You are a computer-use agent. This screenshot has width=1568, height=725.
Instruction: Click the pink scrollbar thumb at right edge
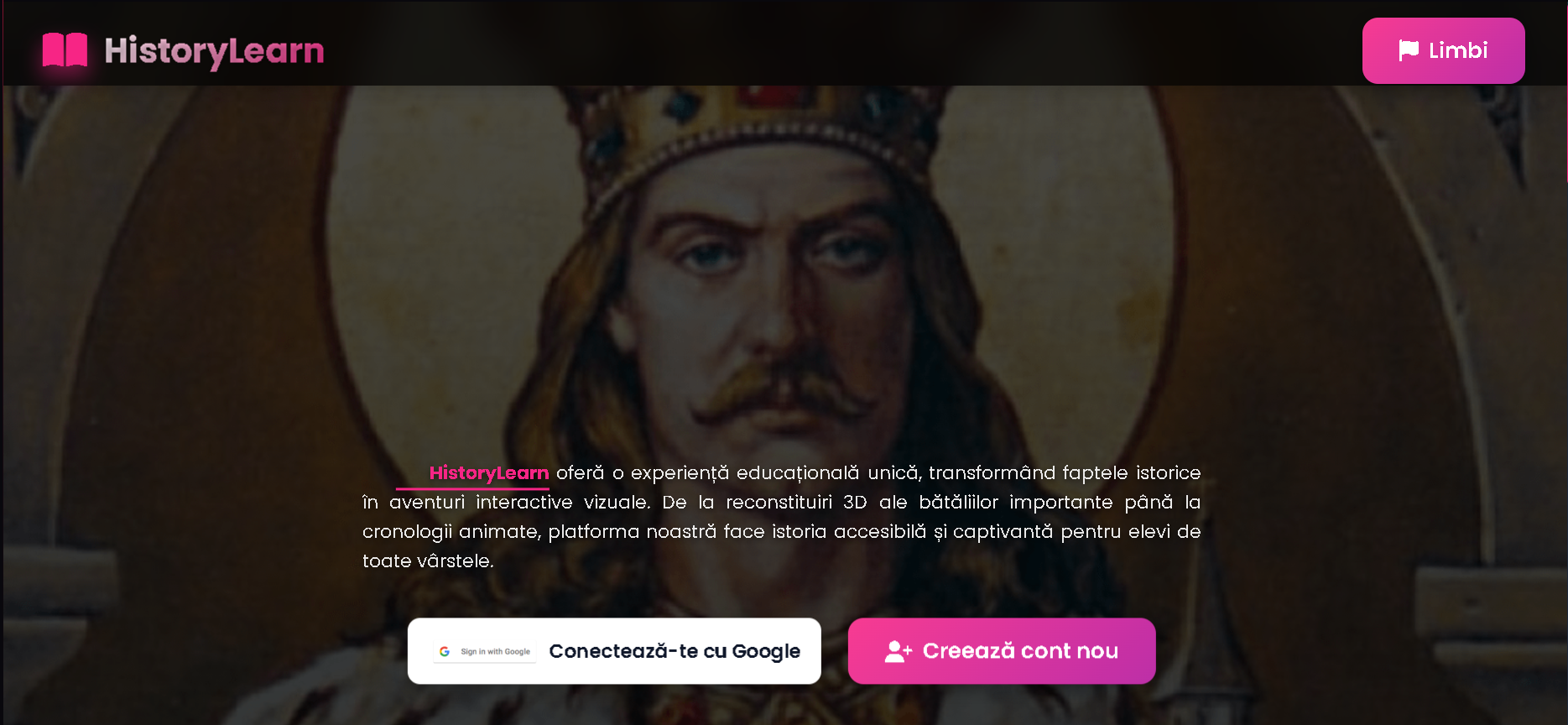1565,92
